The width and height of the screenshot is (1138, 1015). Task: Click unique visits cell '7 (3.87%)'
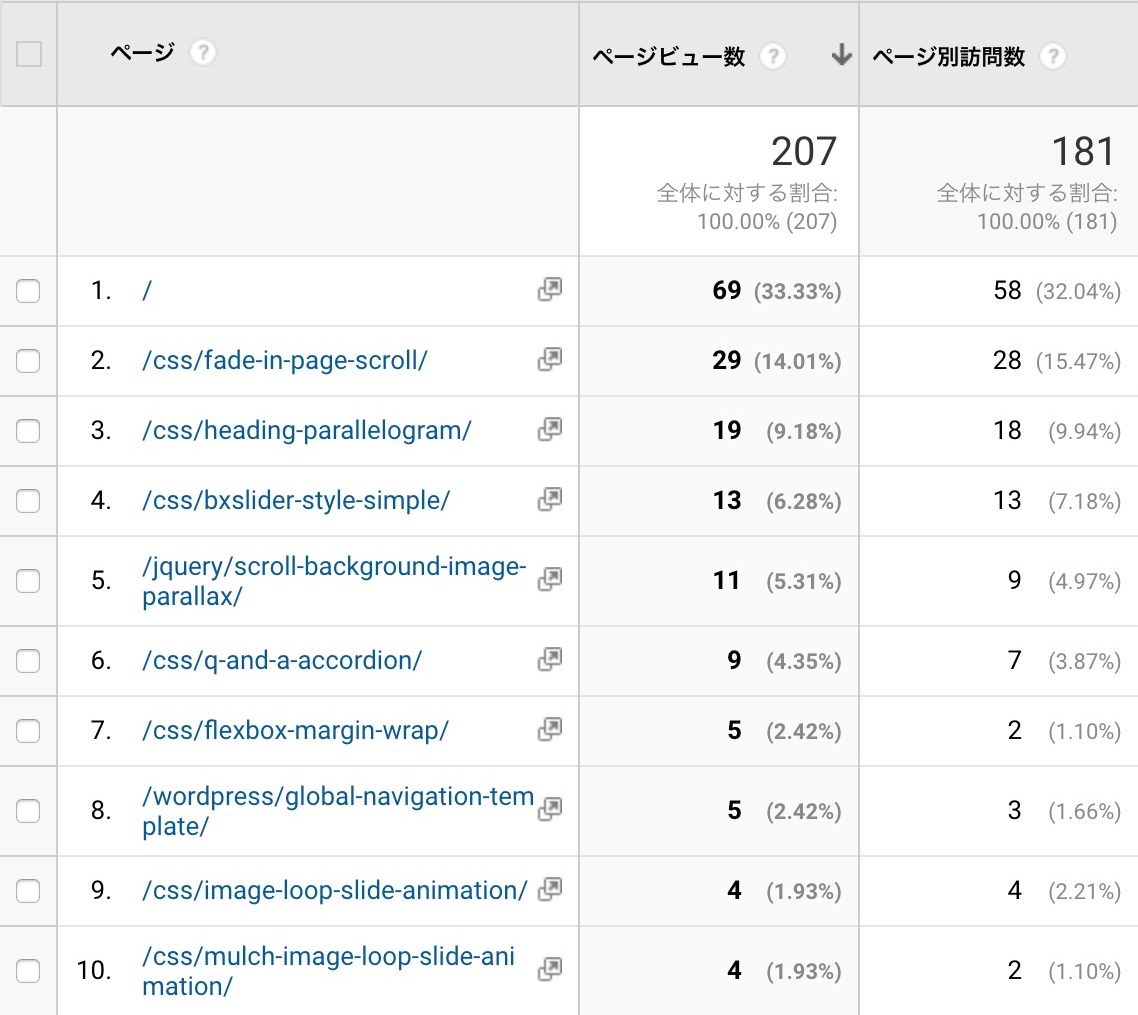[x=1064, y=661]
